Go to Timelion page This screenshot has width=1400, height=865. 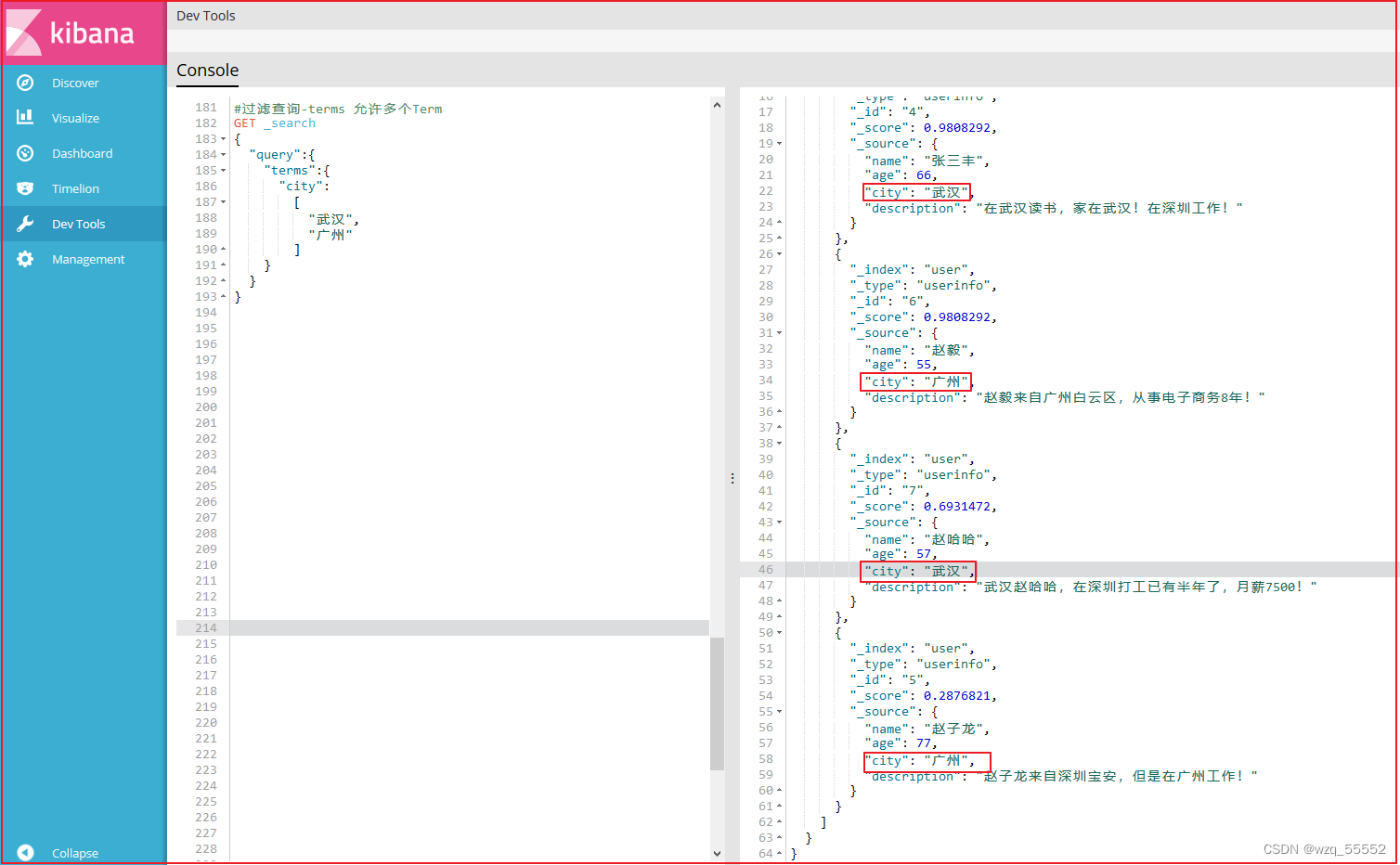75,188
